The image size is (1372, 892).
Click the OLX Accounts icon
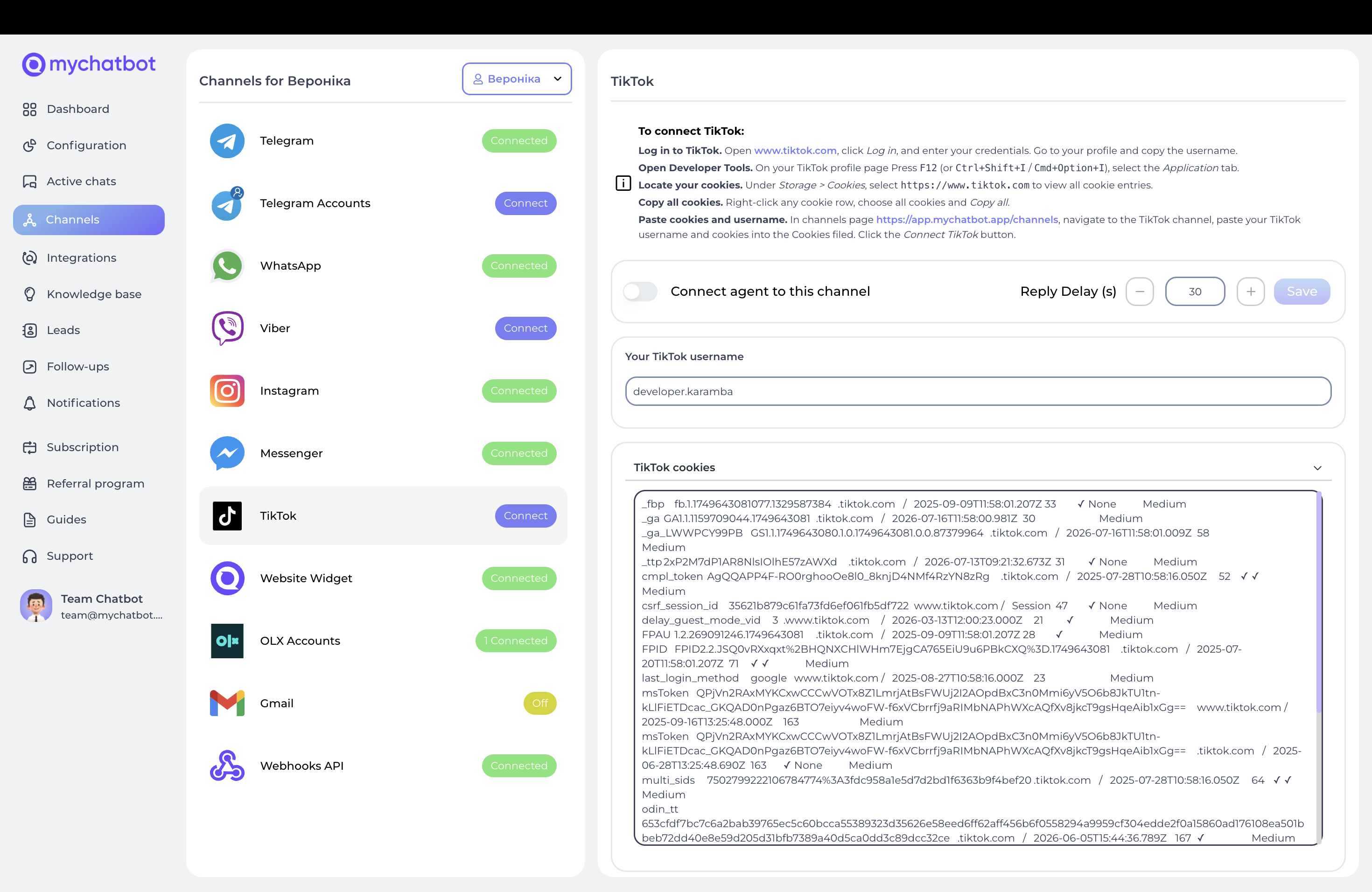pos(226,641)
